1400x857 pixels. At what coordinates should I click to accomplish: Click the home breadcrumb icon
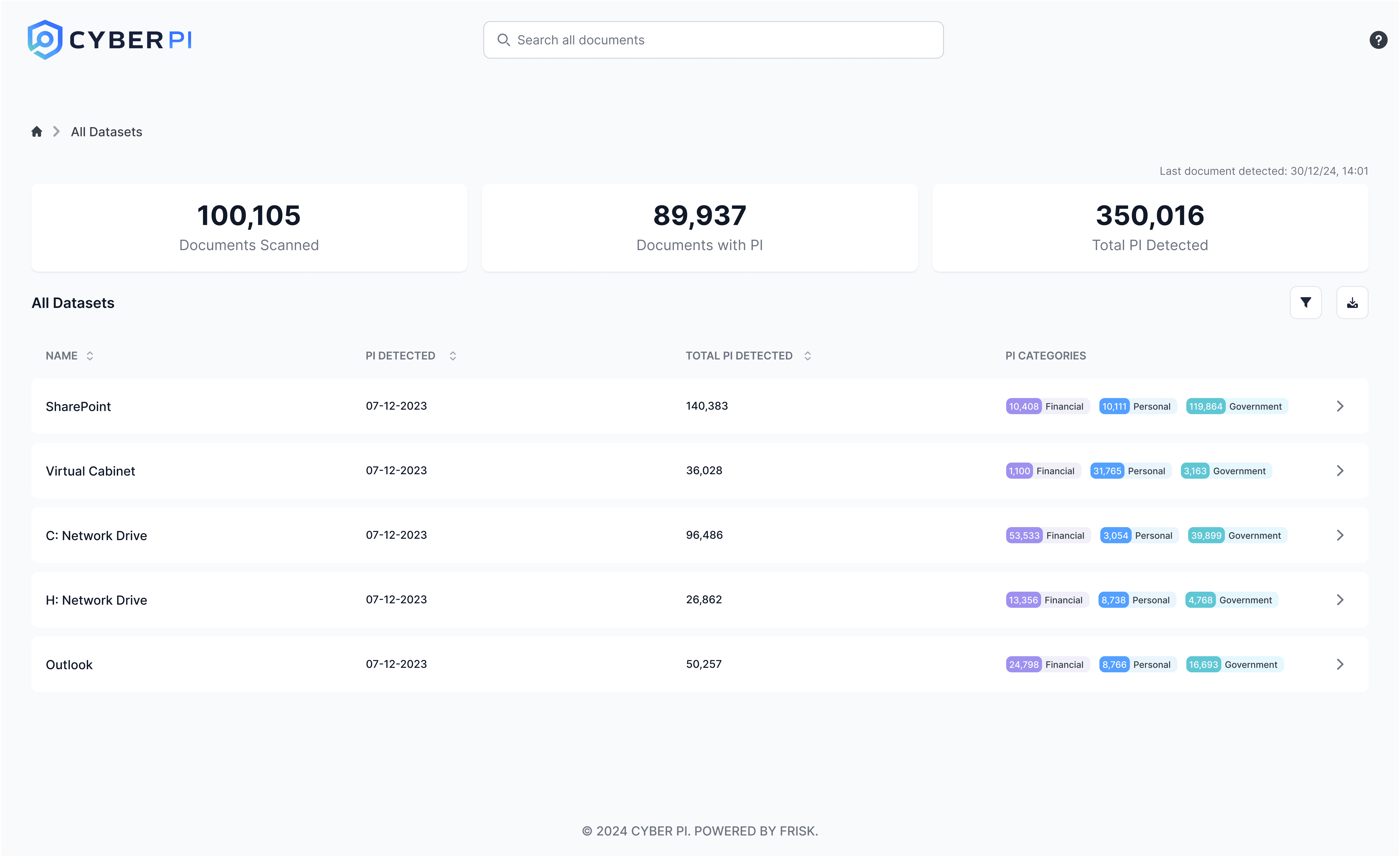(37, 132)
